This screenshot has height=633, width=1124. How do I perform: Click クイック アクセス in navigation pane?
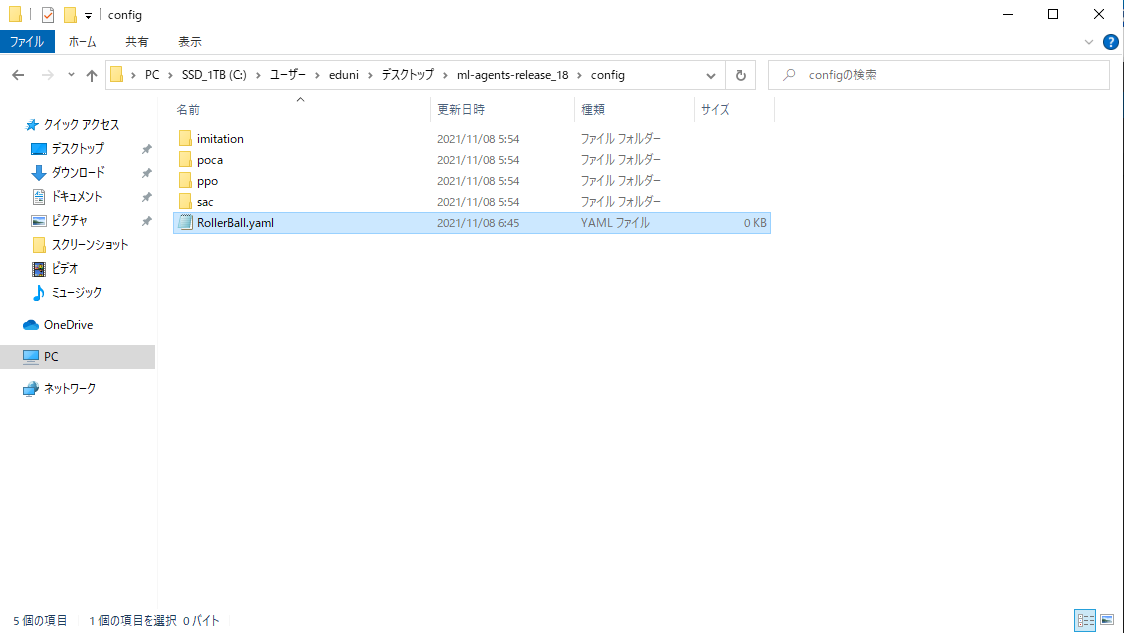(81, 125)
